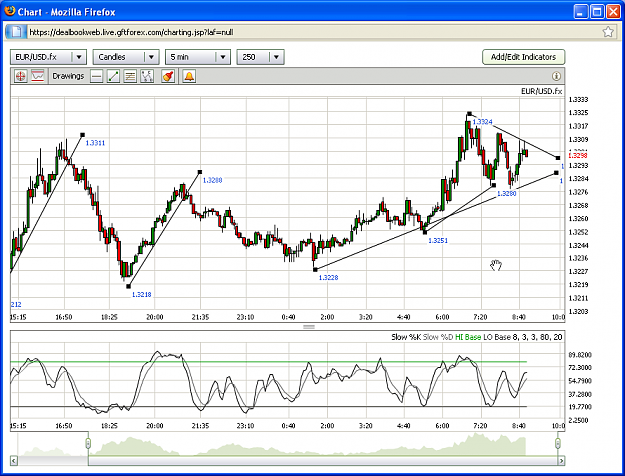Select the ABCD pattern drawing tool
The height and width of the screenshot is (476, 625).
147,76
